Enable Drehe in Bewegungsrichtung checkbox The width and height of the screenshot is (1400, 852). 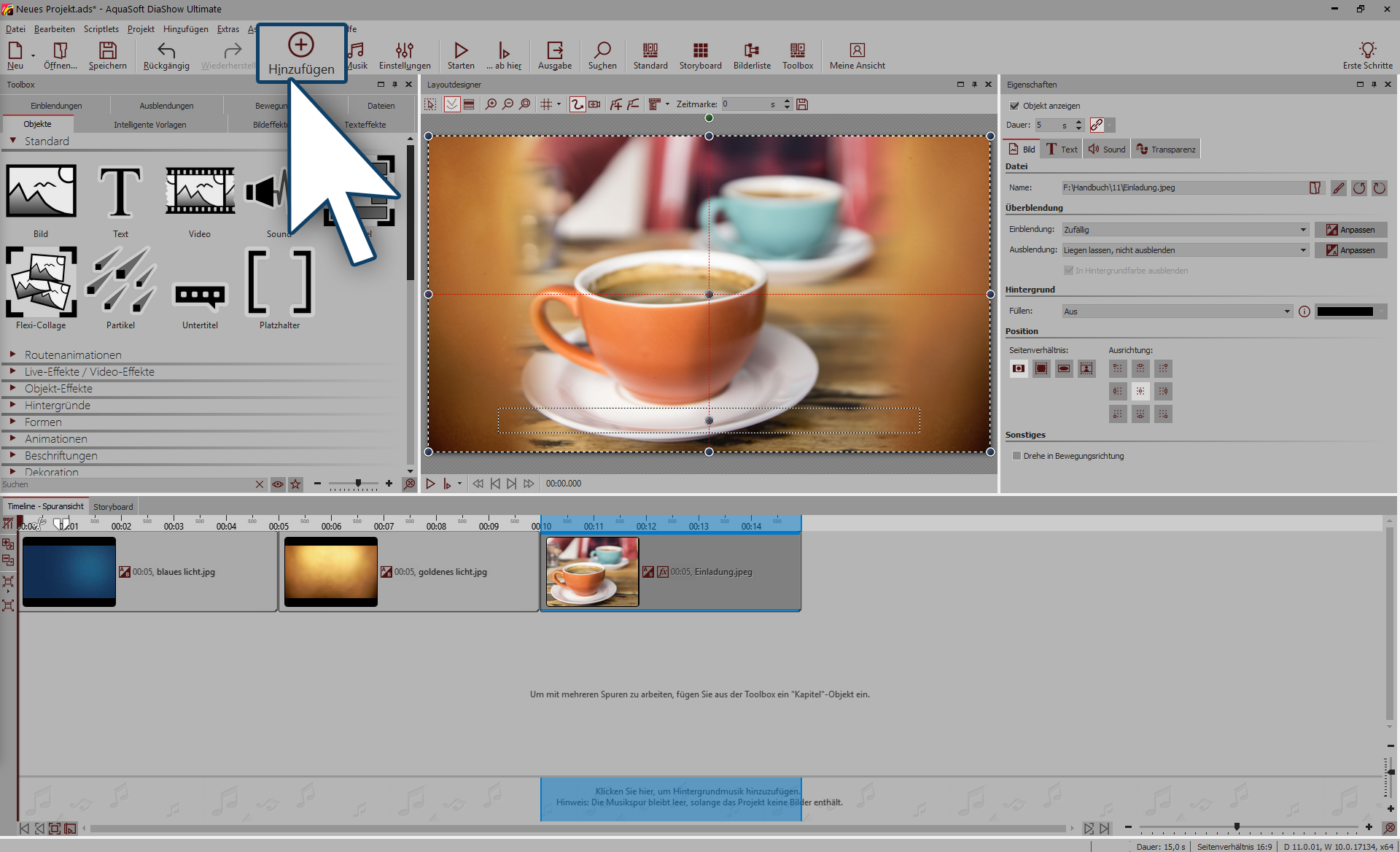click(1017, 456)
